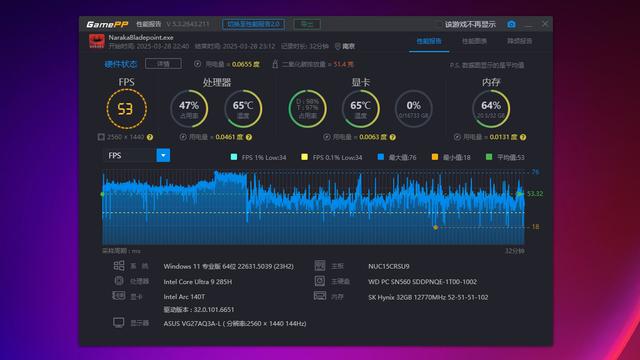The image size is (640, 360).
Task: Click the SK Hynix 32GB 12770MHz text
Action: point(428,297)
